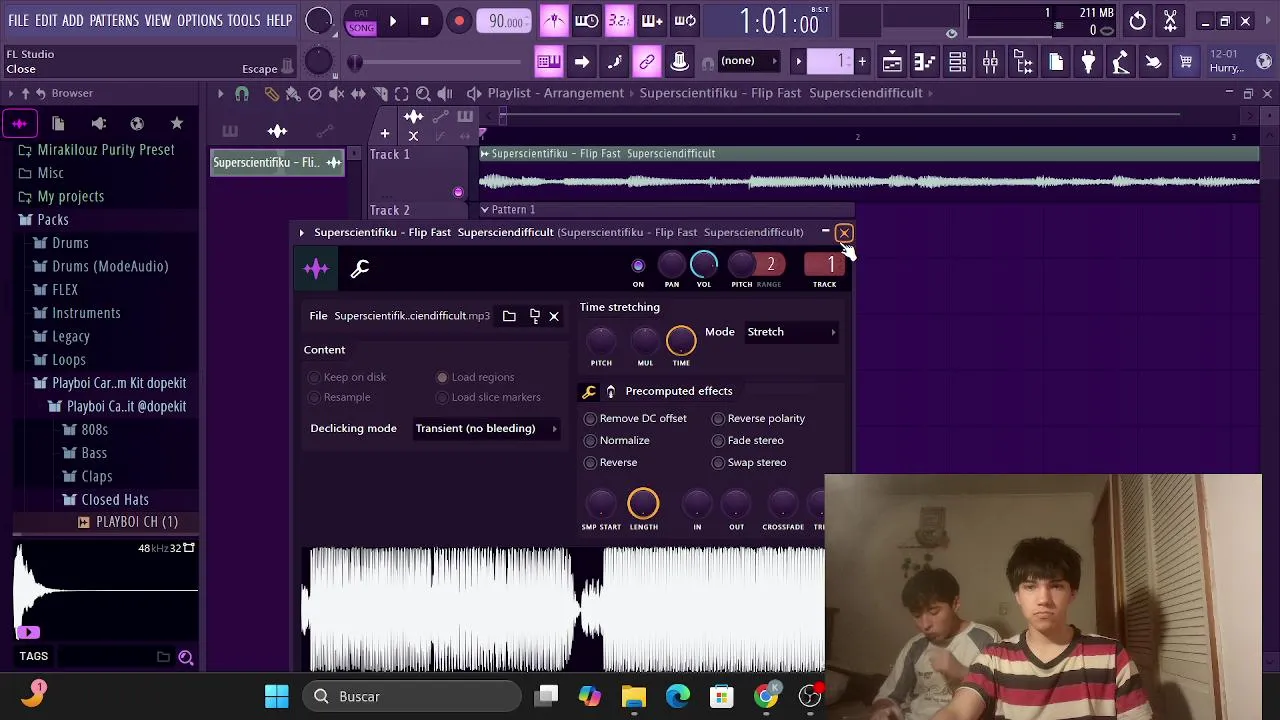Select the Slice tool in Playlist
The image size is (1280, 720).
click(380, 93)
